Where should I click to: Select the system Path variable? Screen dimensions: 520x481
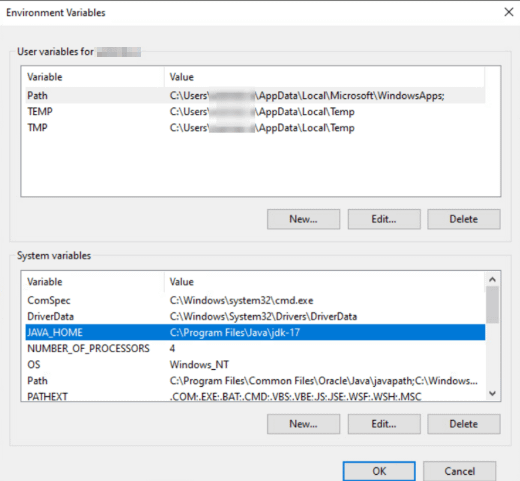pos(255,380)
